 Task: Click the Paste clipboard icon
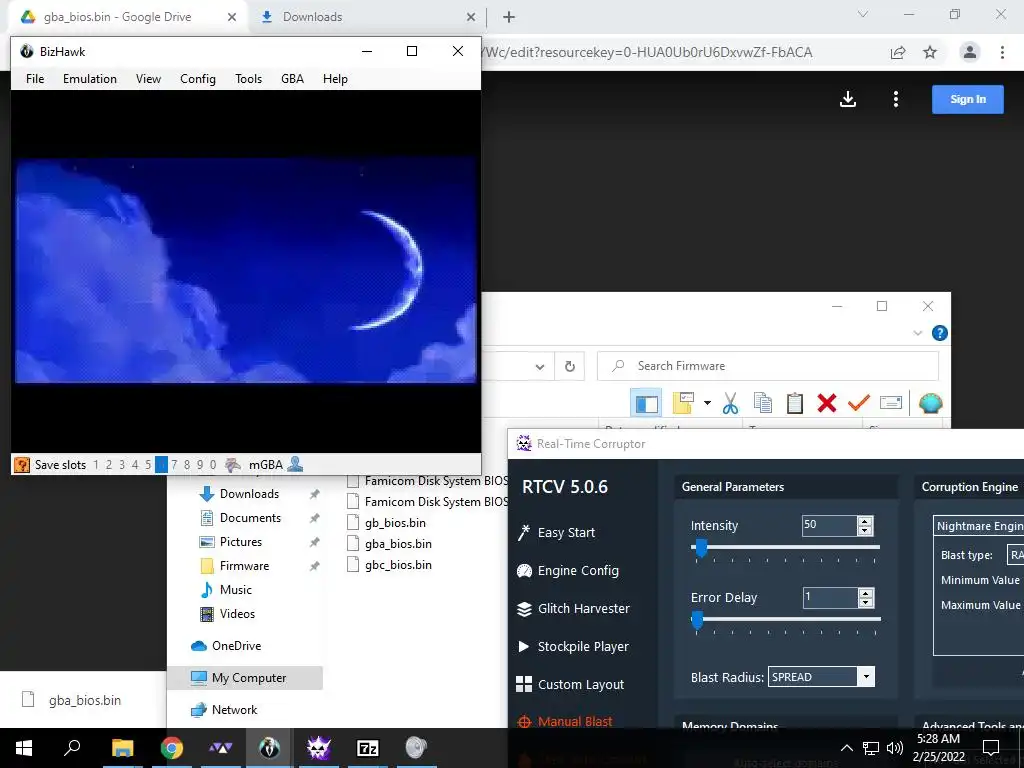[794, 403]
